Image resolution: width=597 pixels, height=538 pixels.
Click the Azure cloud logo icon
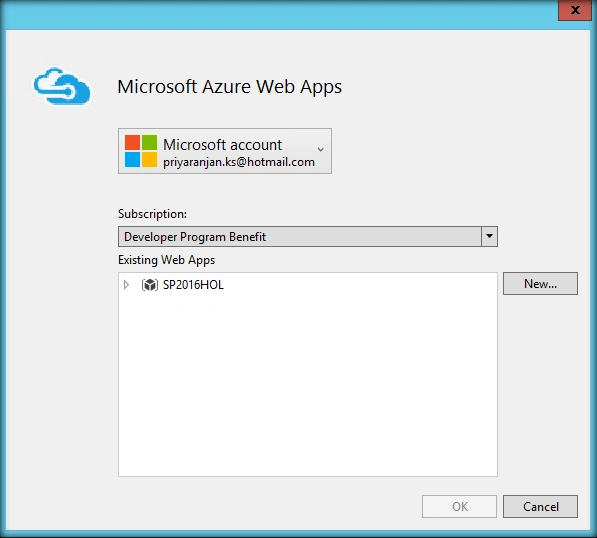click(62, 86)
